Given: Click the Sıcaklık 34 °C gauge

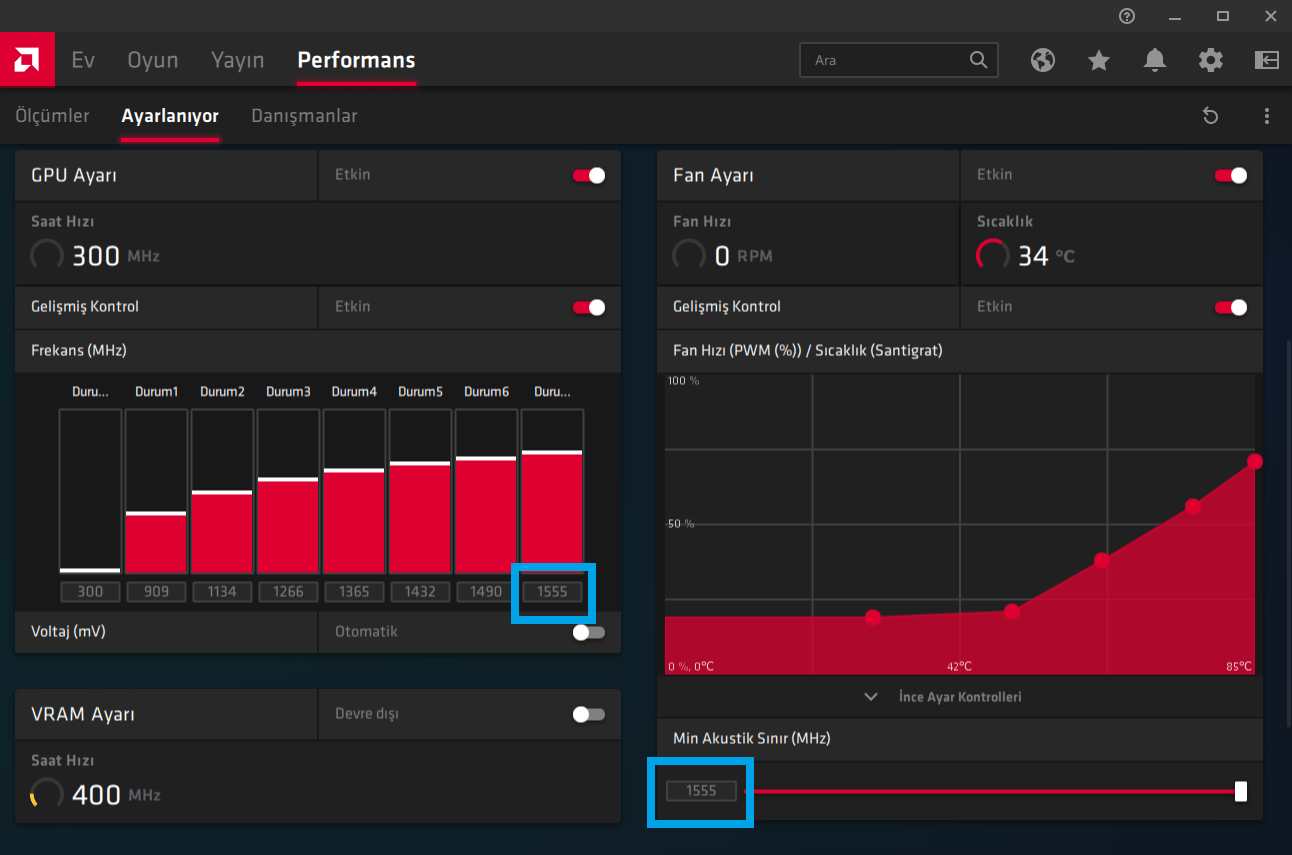Looking at the screenshot, I should pos(993,255).
